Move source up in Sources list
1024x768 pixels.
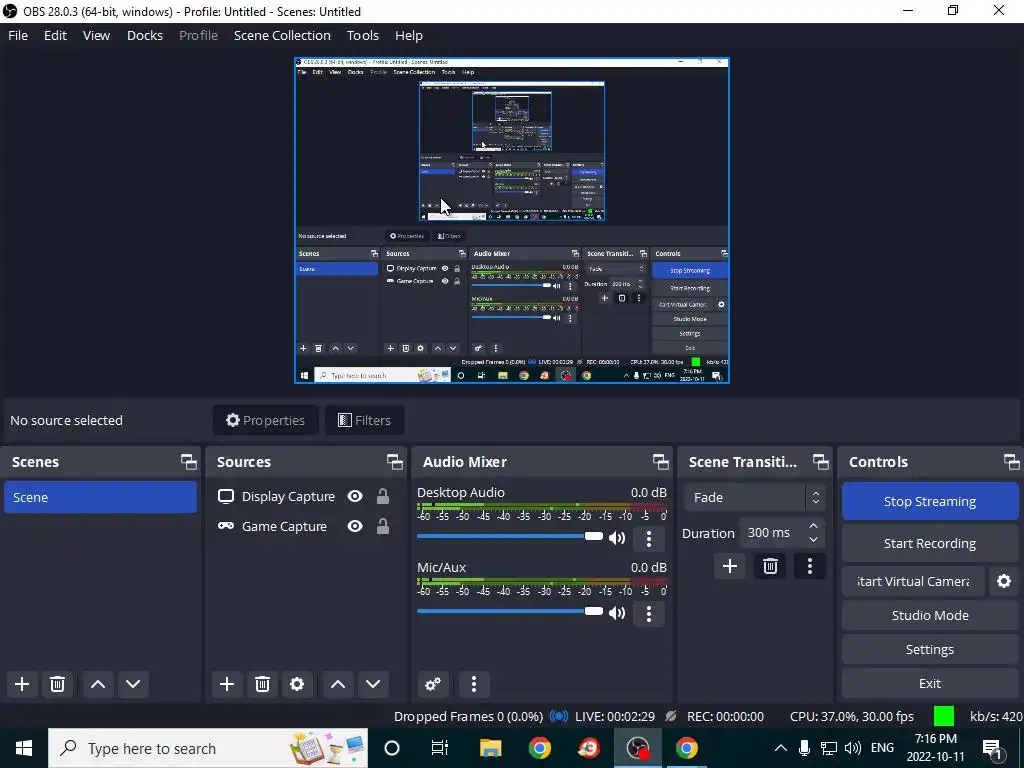pyautogui.click(x=338, y=684)
